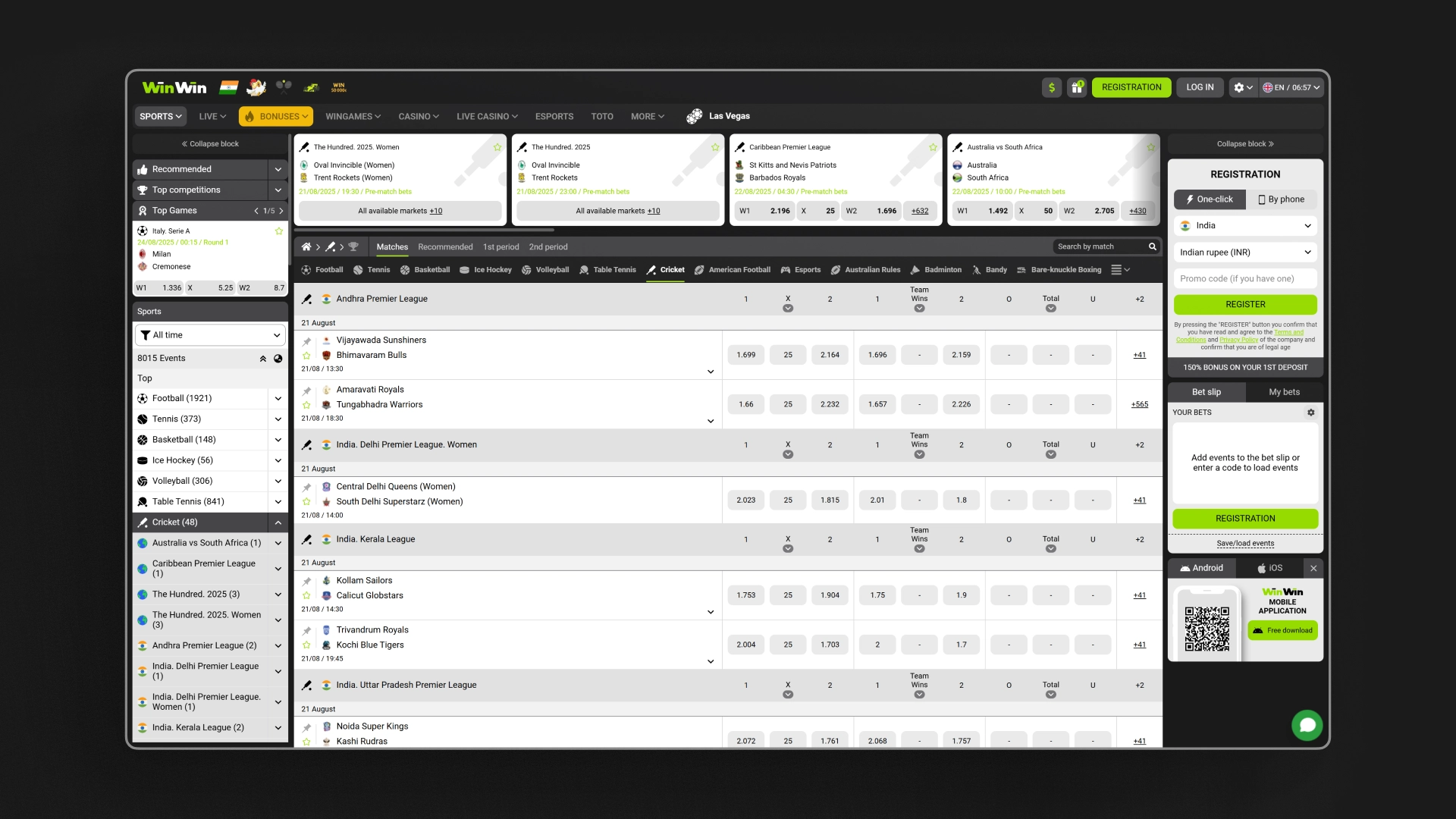Screen dimensions: 1456x819
Task: Collapse the Cricket (48) sidebar section
Action: click(x=278, y=523)
